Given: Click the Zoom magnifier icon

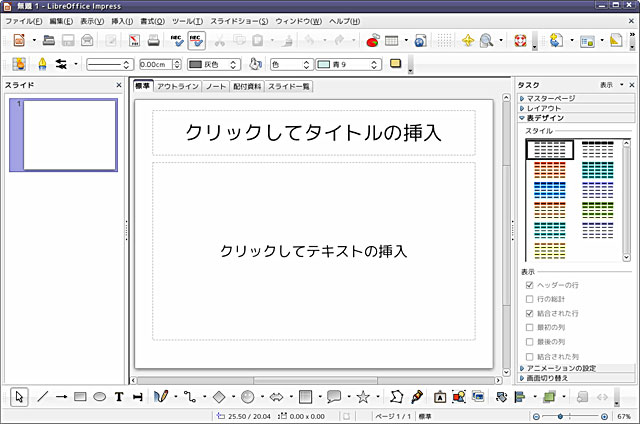Looking at the screenshot, I should 486,40.
